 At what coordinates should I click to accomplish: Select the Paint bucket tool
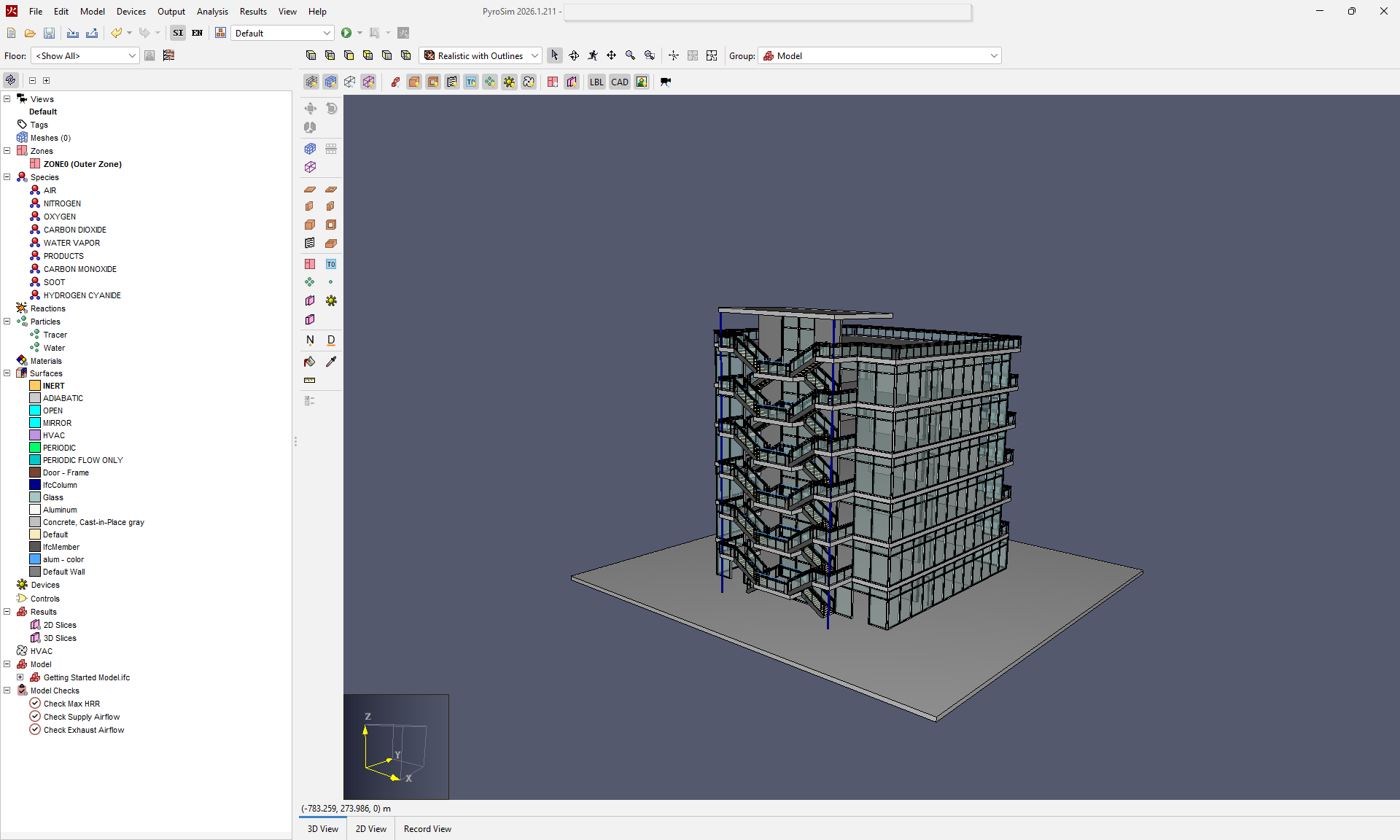coord(310,362)
